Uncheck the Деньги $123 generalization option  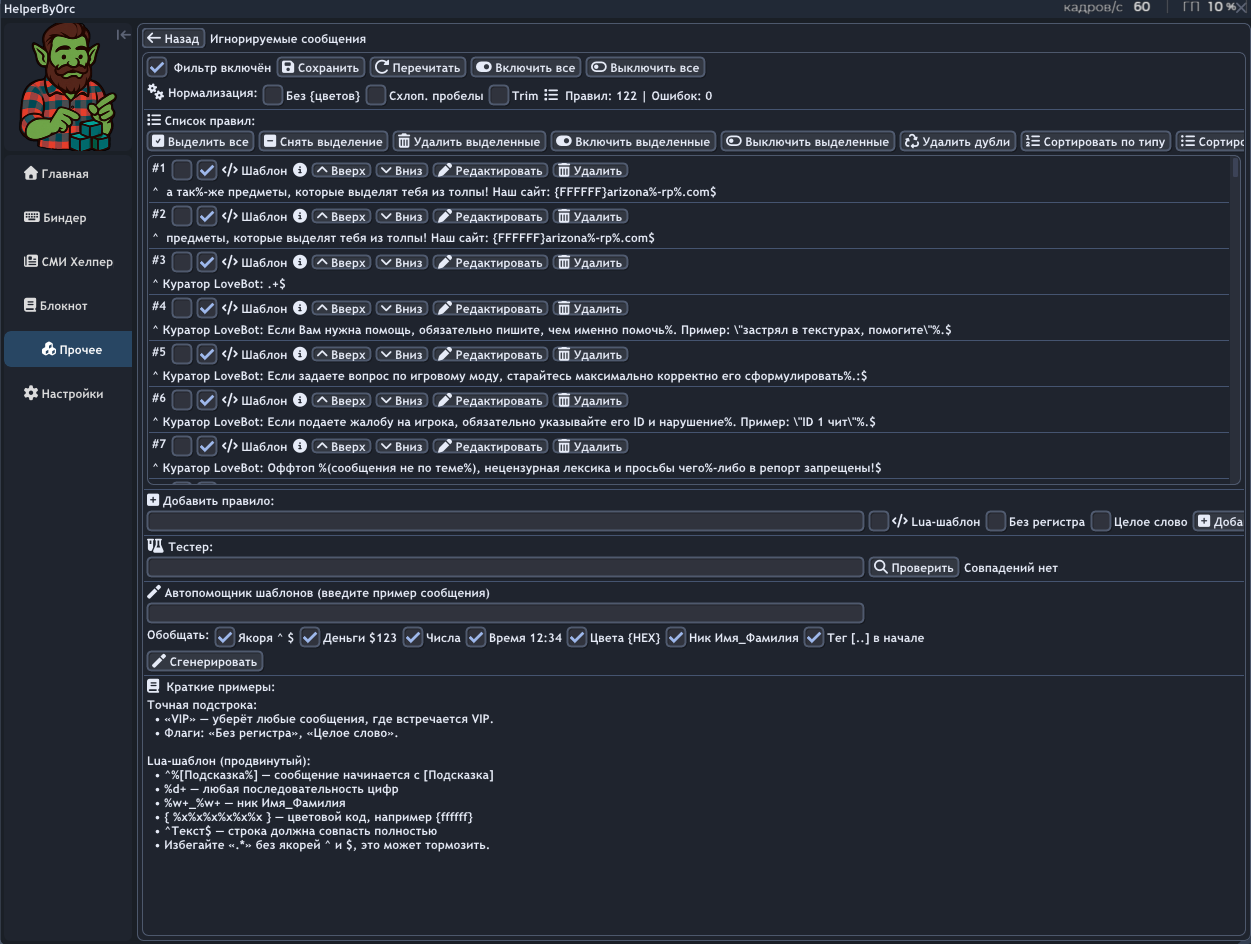point(310,637)
